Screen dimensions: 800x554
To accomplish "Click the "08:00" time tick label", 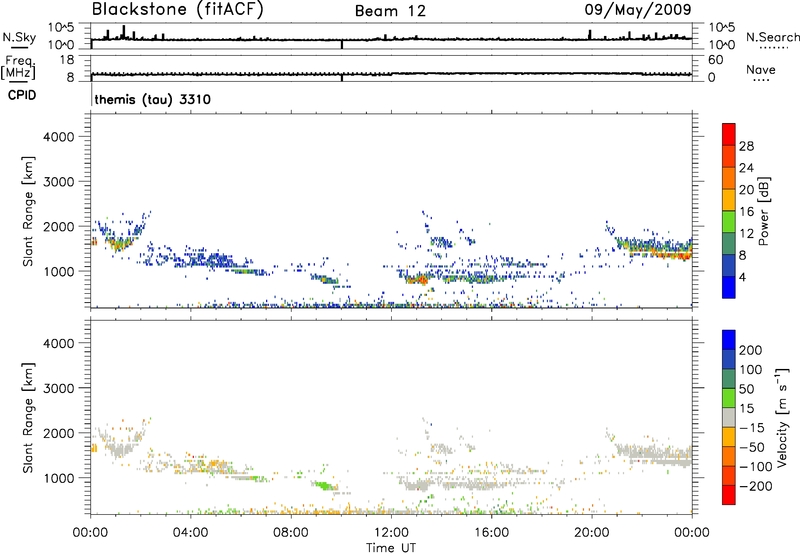I will pyautogui.click(x=291, y=533).
